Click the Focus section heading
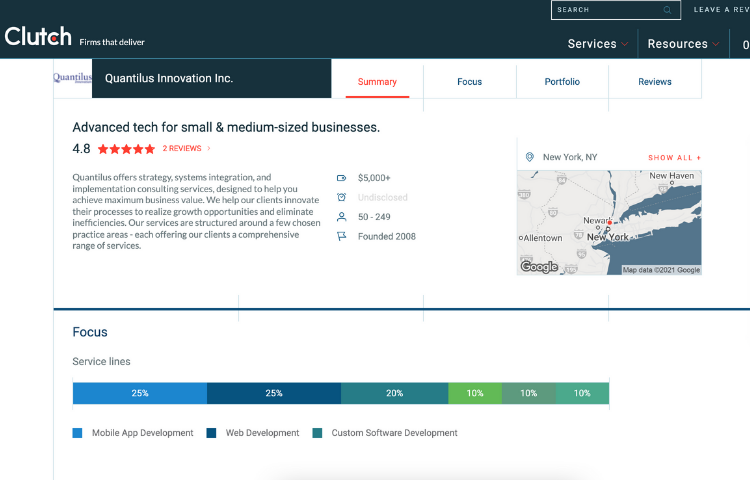This screenshot has width=750, height=480. click(90, 332)
